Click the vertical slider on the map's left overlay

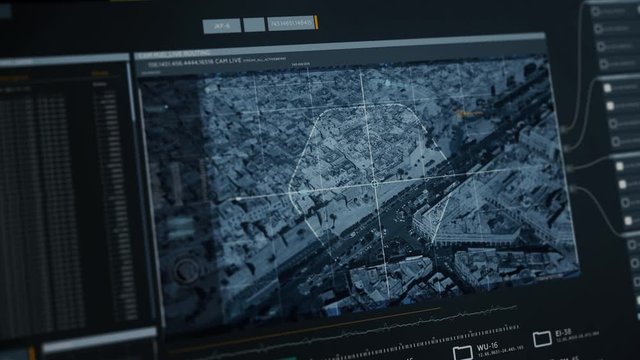(176, 184)
